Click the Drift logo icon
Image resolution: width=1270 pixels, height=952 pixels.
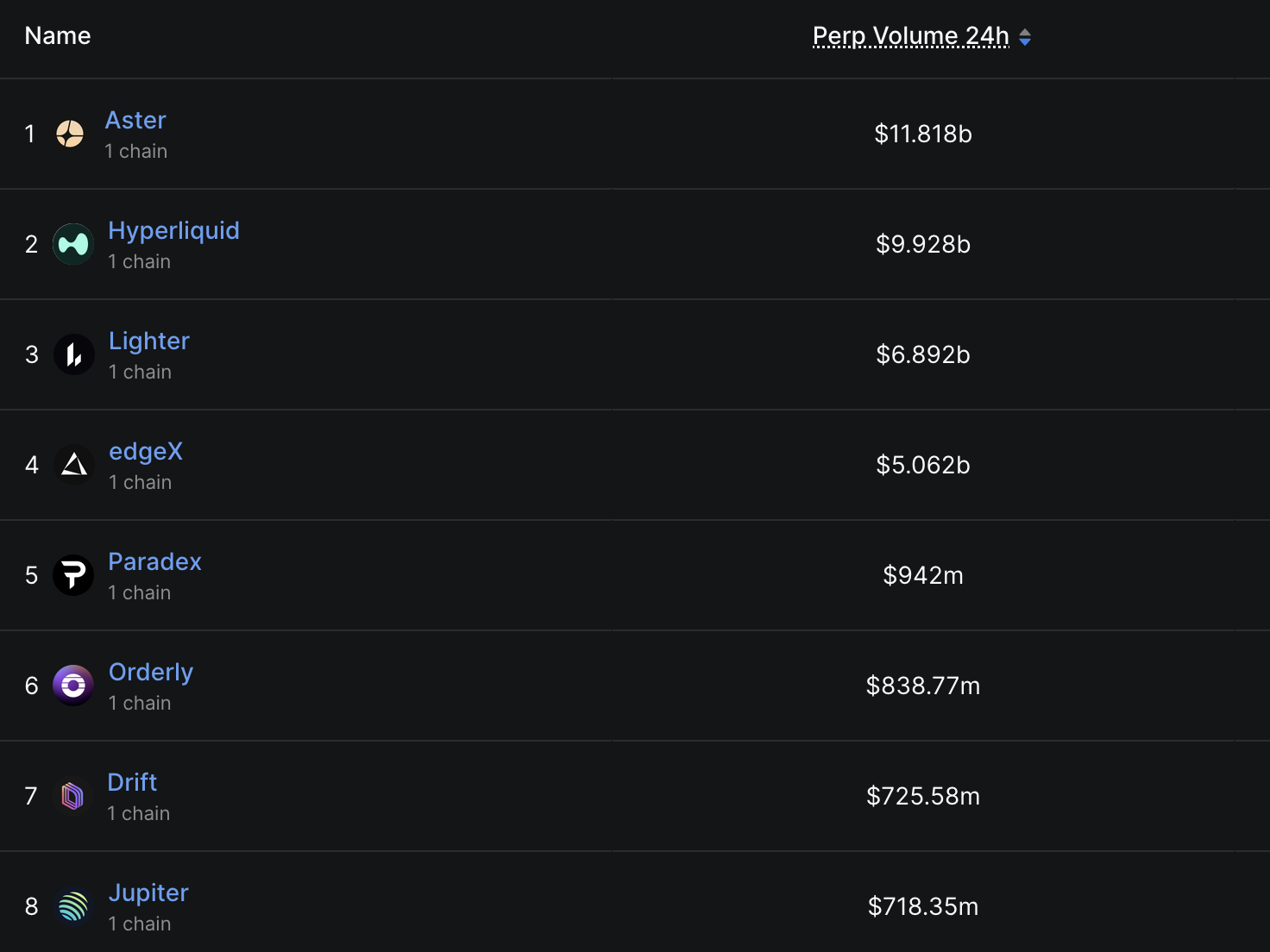(x=72, y=796)
